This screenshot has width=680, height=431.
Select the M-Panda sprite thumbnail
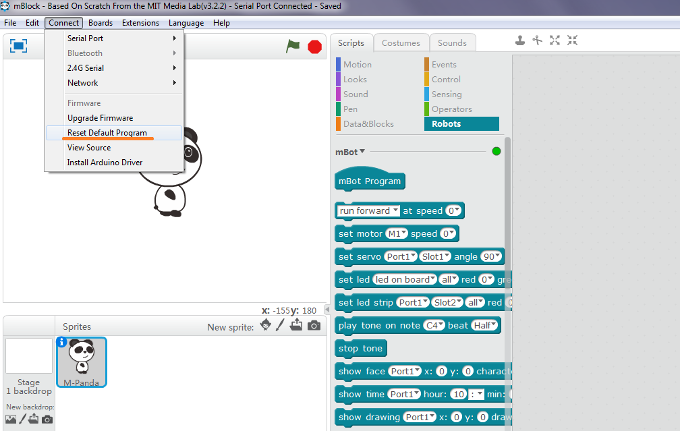(82, 362)
